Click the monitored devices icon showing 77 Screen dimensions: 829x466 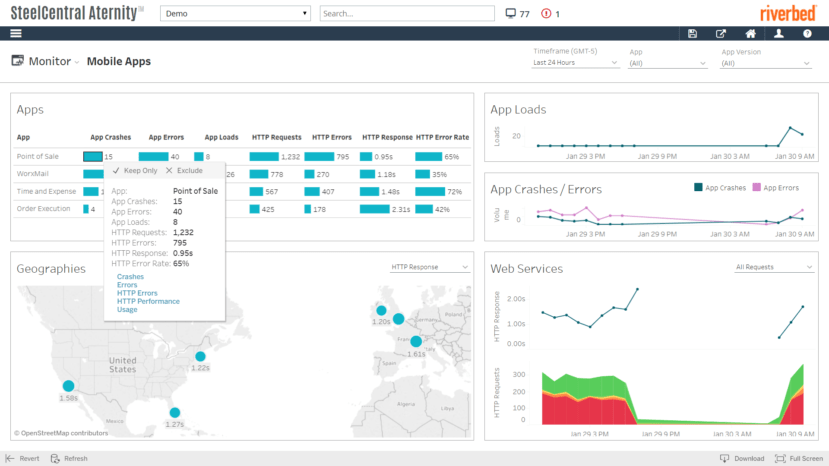[x=510, y=13]
